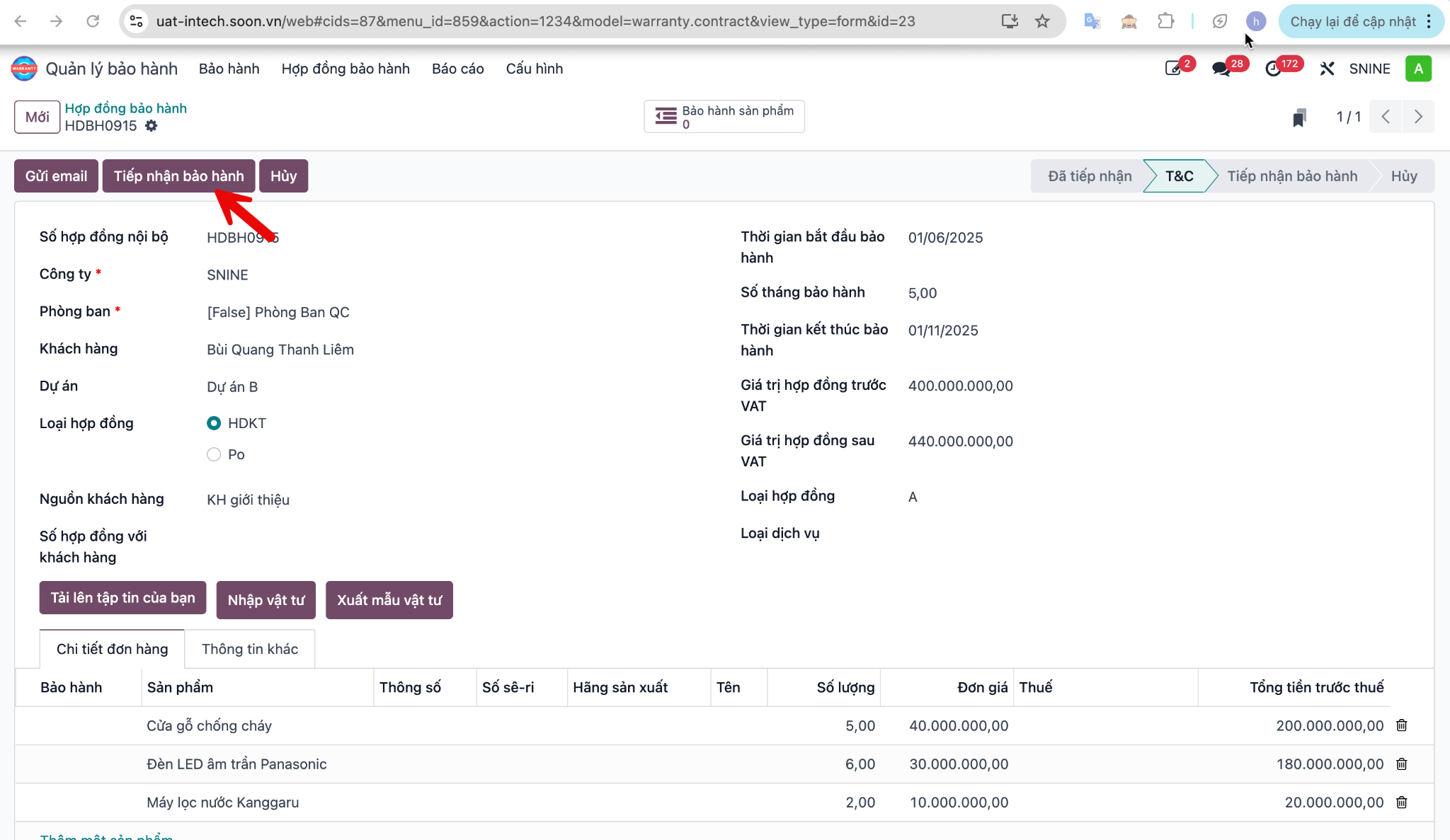This screenshot has width=1450, height=840.
Task: Click the Tiếp nhận bảo hành action button
Action: (x=178, y=176)
